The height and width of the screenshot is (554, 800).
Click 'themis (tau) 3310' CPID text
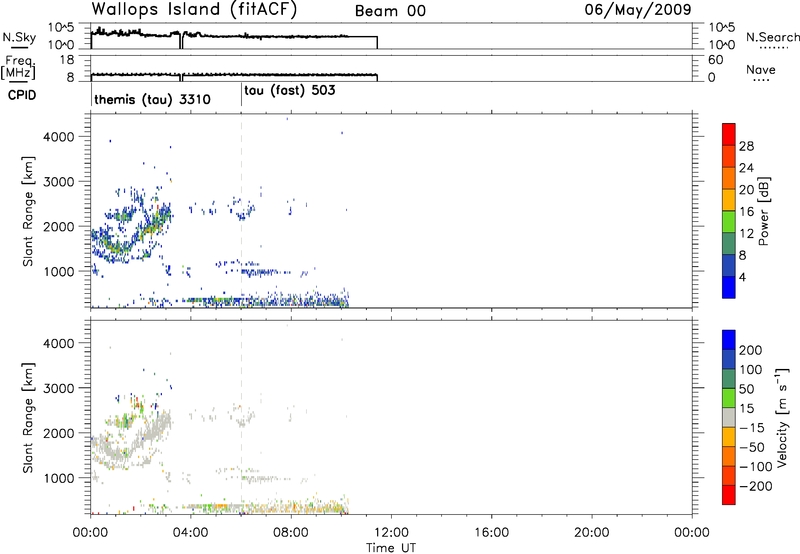pos(152,99)
